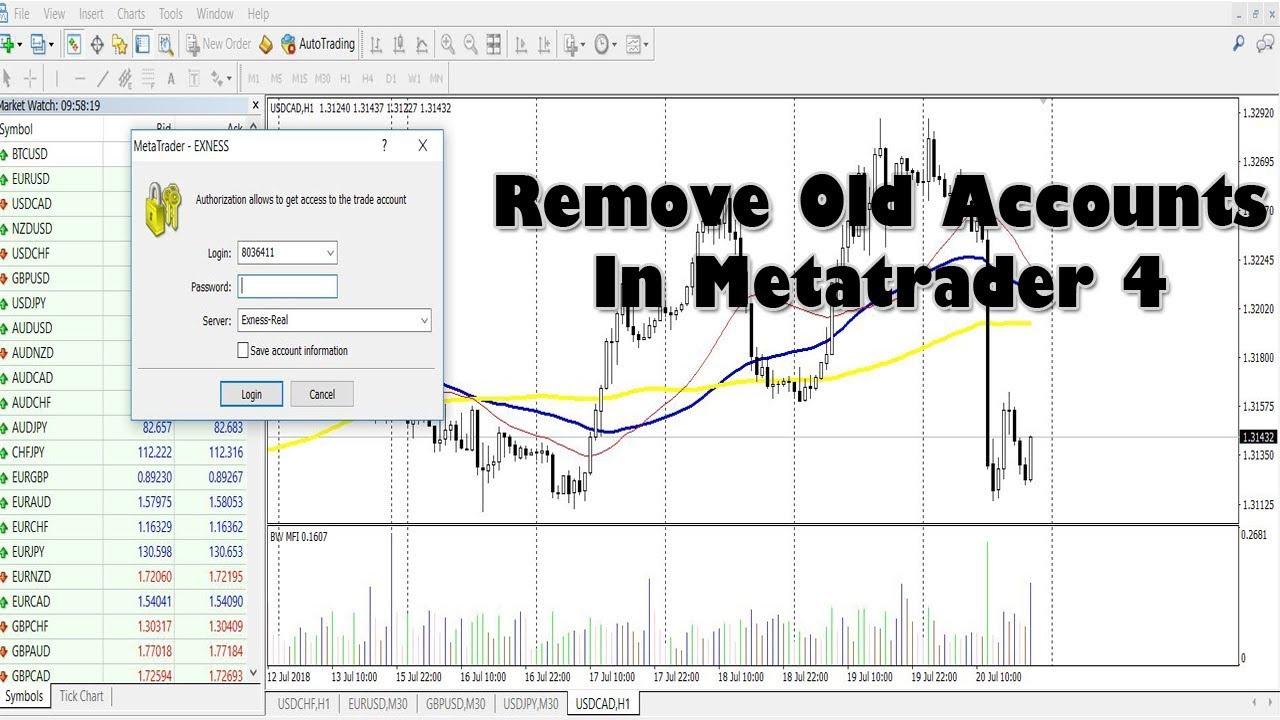Click Market Watch scrollbar down arrow
This screenshot has height=720, width=1280.
click(253, 675)
